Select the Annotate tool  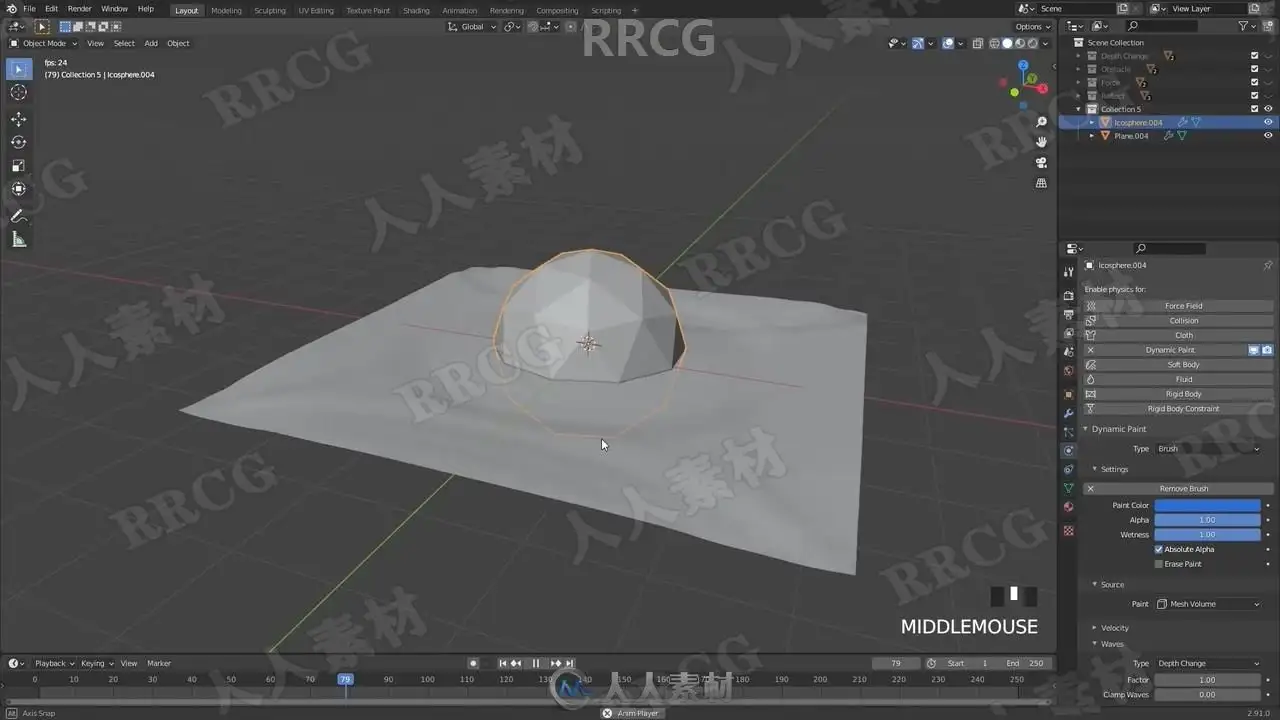[18, 216]
